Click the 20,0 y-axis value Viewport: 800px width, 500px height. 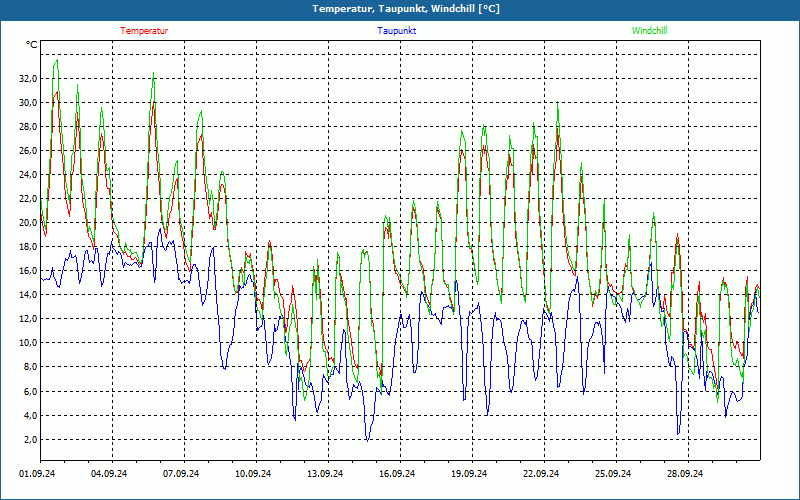tap(28, 222)
